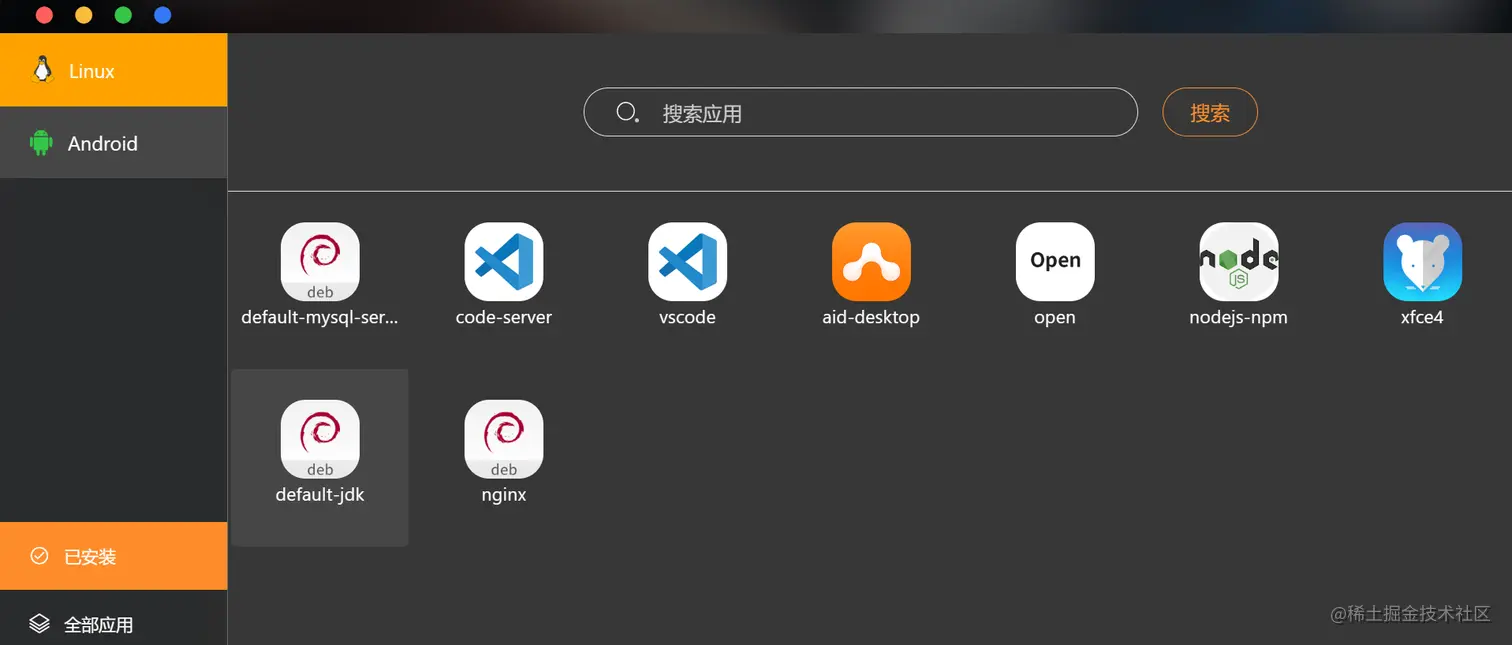Click the code-server label text
Image resolution: width=1512 pixels, height=645 pixels.
click(504, 318)
